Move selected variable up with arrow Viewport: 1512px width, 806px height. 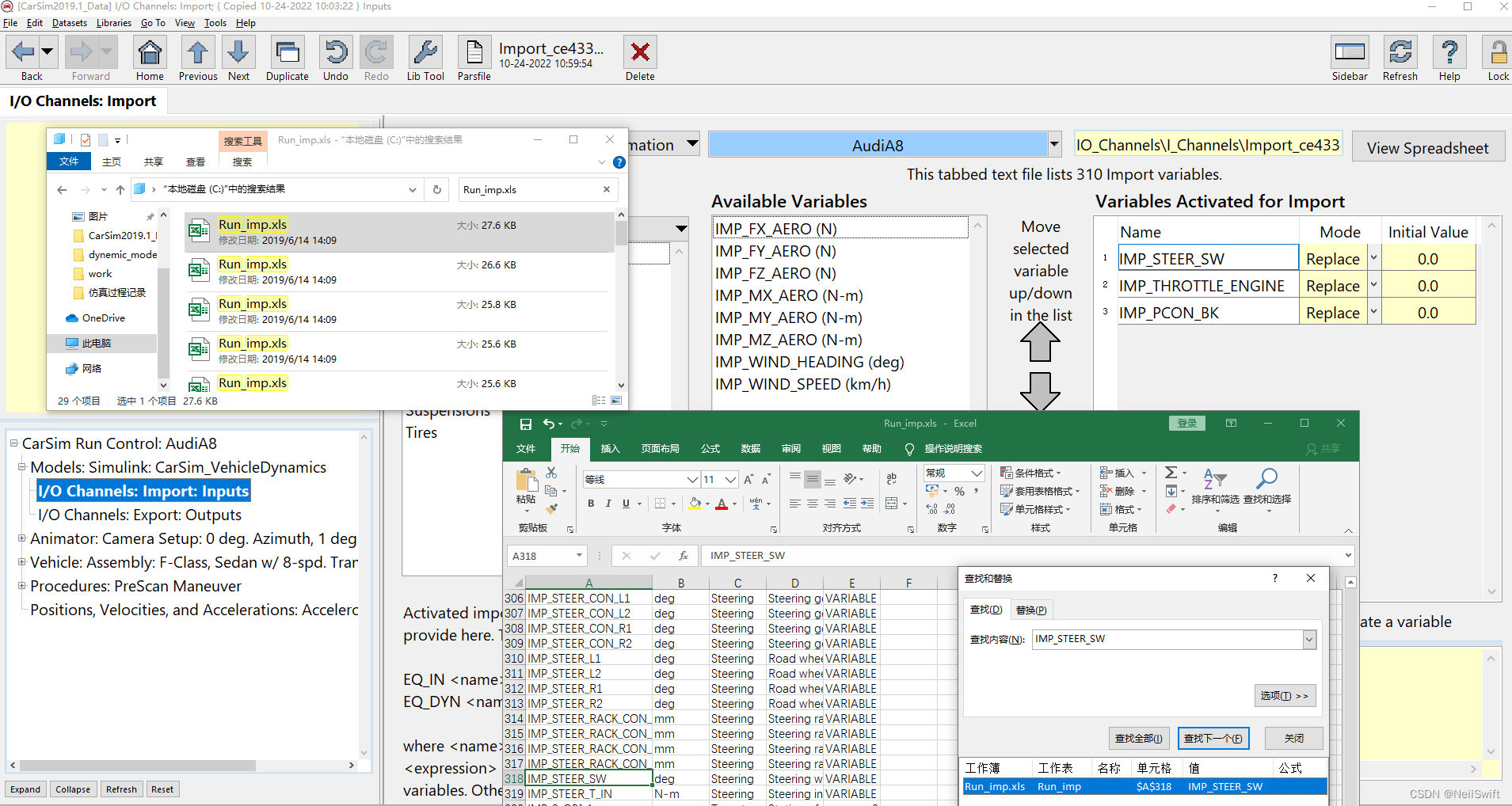pyautogui.click(x=1040, y=344)
